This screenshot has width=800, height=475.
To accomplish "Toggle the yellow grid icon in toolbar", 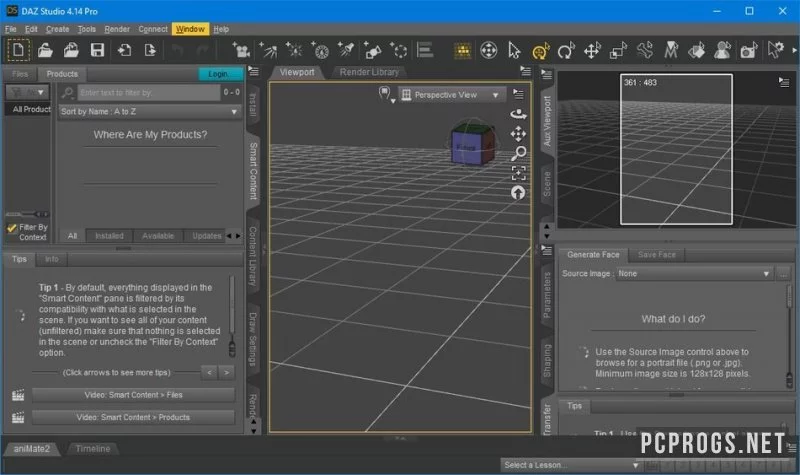I will (x=463, y=51).
